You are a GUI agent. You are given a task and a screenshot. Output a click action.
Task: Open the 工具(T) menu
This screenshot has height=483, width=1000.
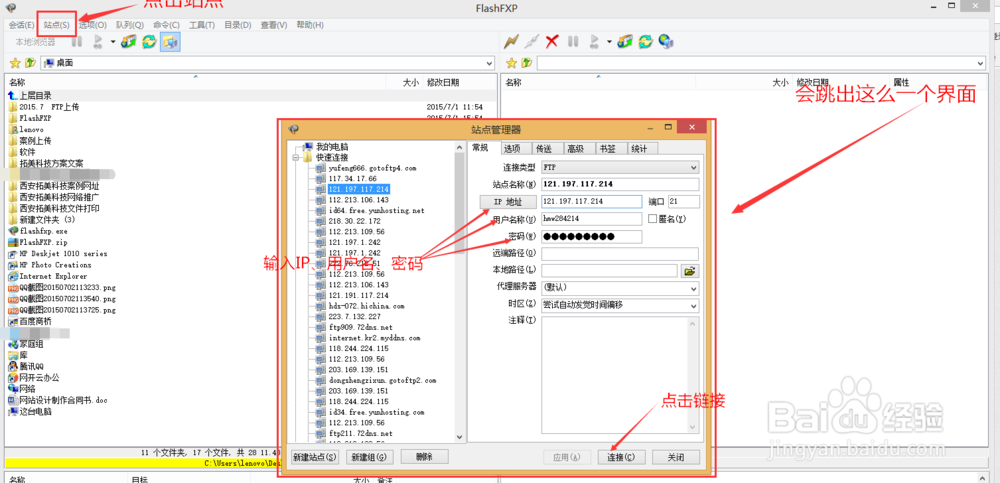pyautogui.click(x=202, y=25)
